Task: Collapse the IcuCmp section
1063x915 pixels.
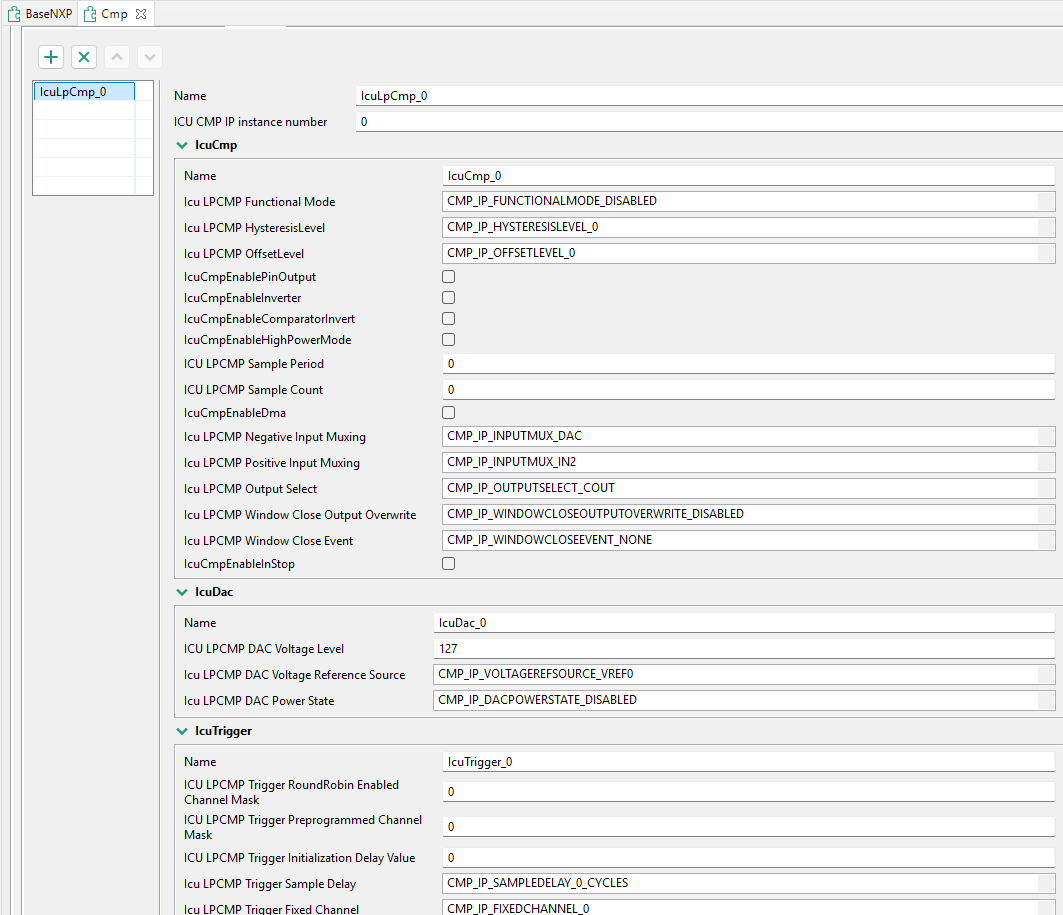Action: tap(182, 145)
